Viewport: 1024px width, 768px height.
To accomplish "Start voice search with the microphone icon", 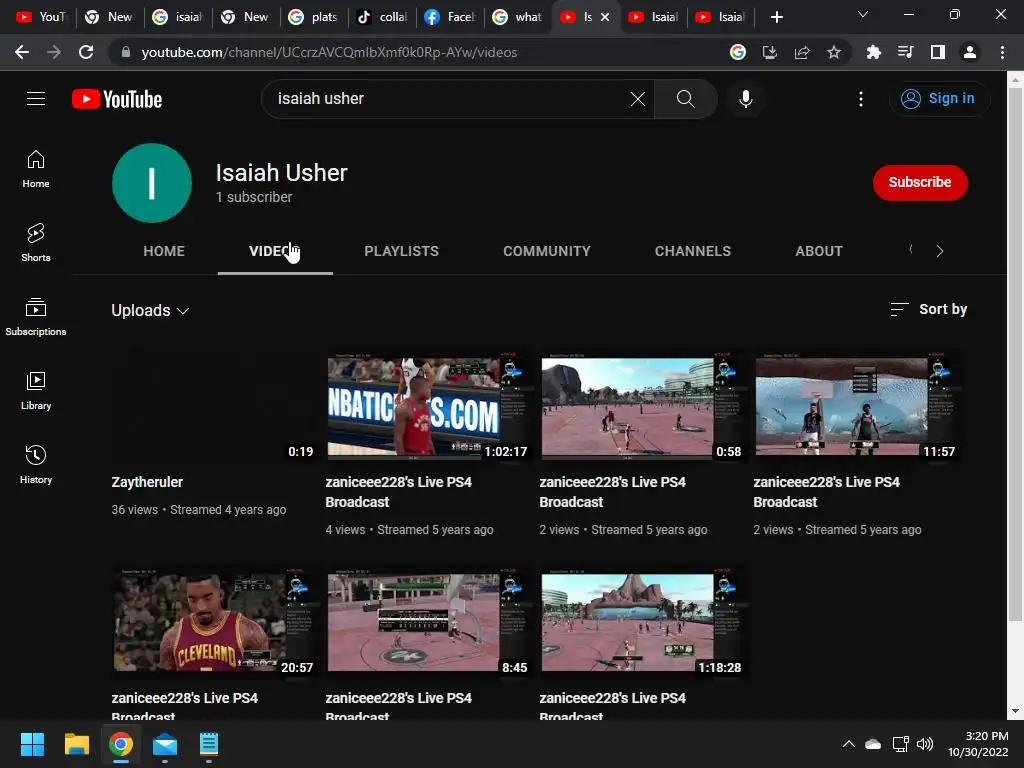I will (745, 99).
